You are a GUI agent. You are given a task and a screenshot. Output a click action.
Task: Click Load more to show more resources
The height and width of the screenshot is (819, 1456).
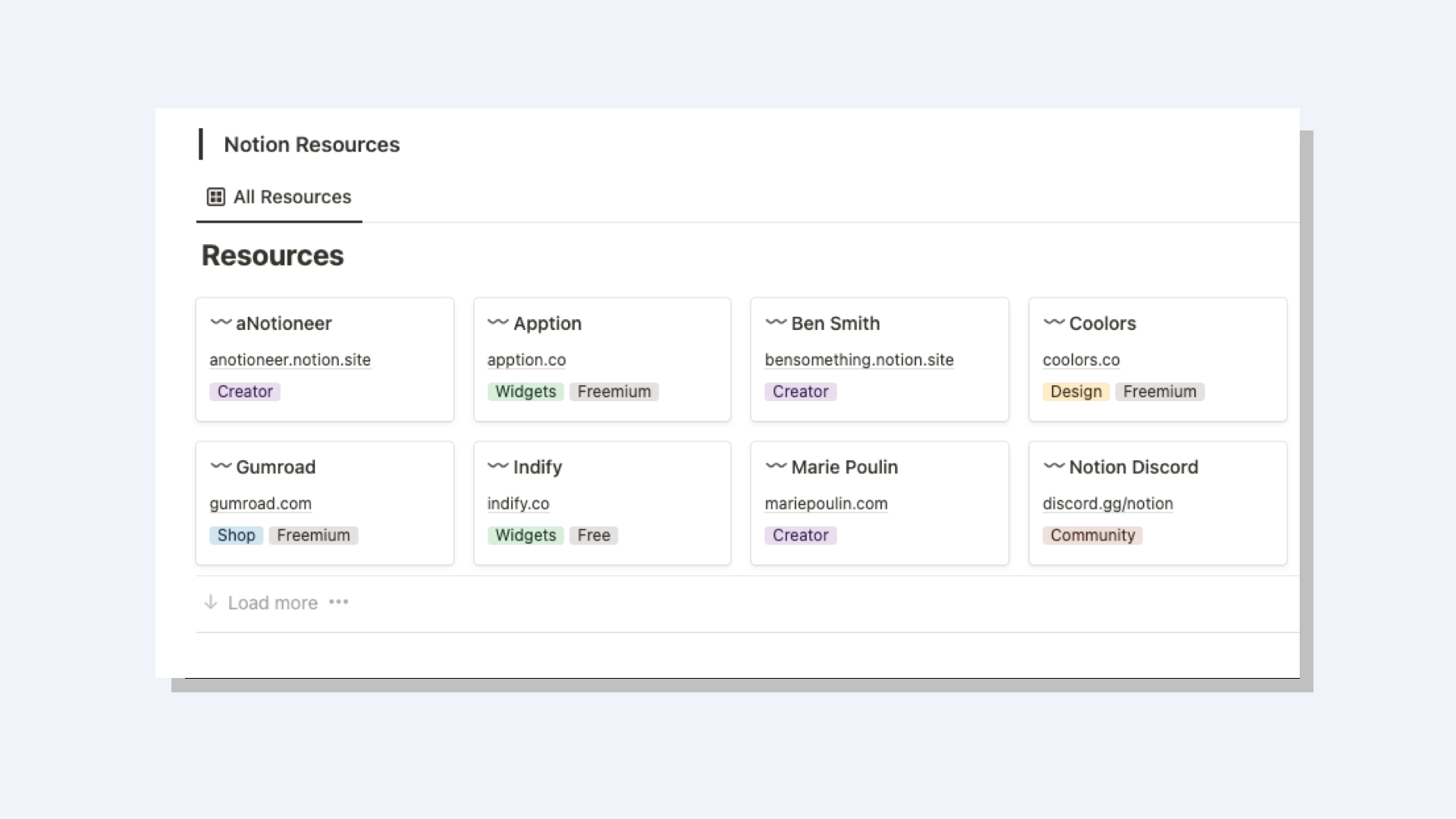point(273,603)
